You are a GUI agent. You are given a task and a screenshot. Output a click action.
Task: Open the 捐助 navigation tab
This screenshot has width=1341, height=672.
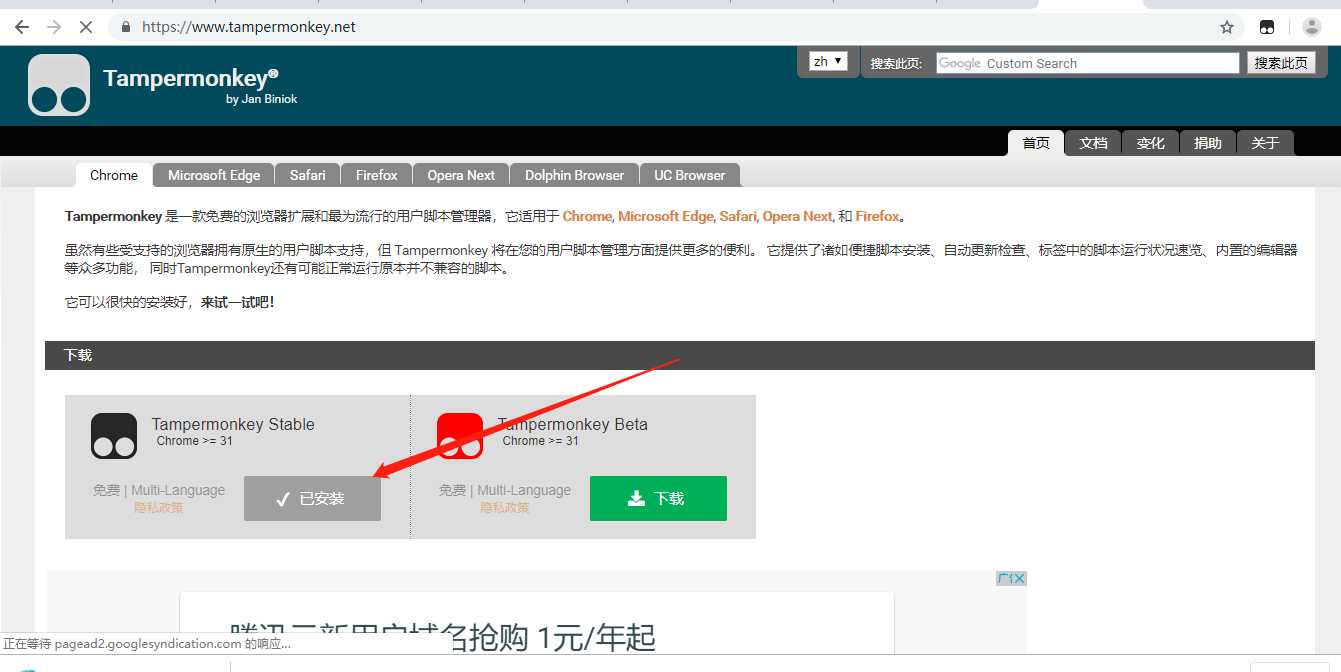1208,143
